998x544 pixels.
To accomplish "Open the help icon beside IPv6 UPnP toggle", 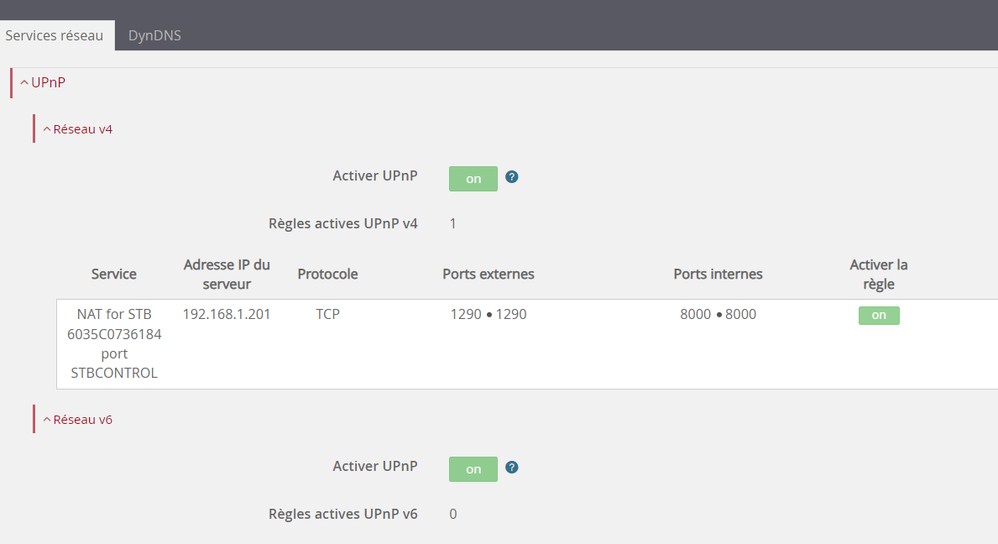I will 512,467.
